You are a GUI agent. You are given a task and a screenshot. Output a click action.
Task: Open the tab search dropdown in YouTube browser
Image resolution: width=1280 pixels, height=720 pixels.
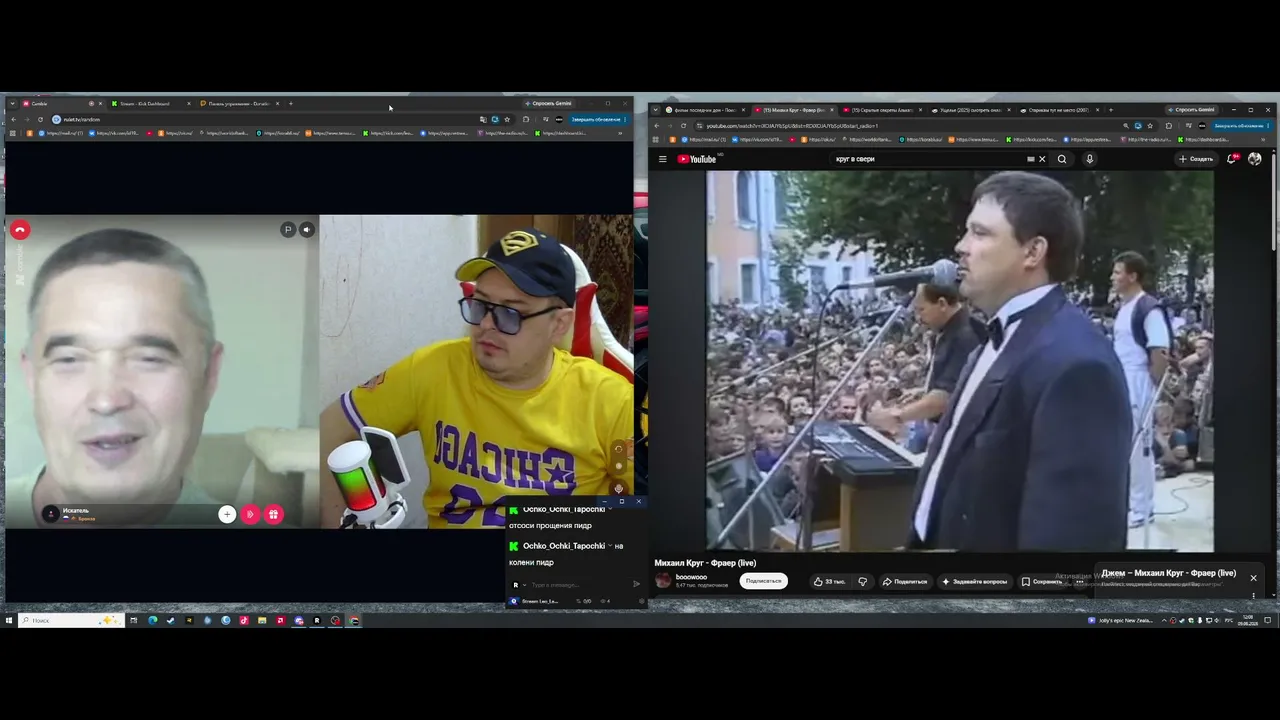[656, 110]
